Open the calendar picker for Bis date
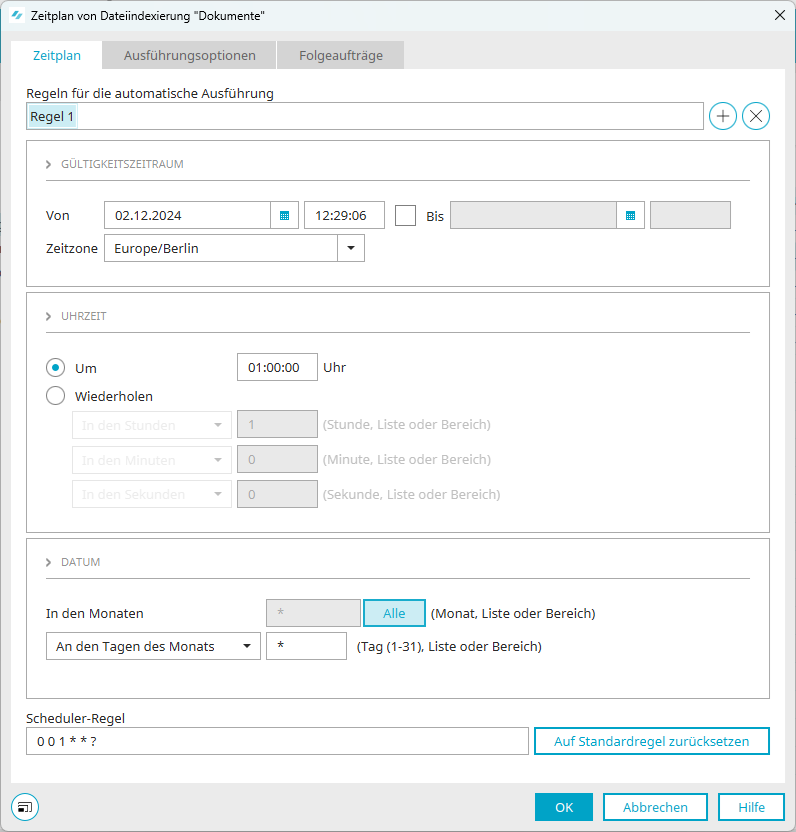Screen dimensions: 796x832 point(630,215)
